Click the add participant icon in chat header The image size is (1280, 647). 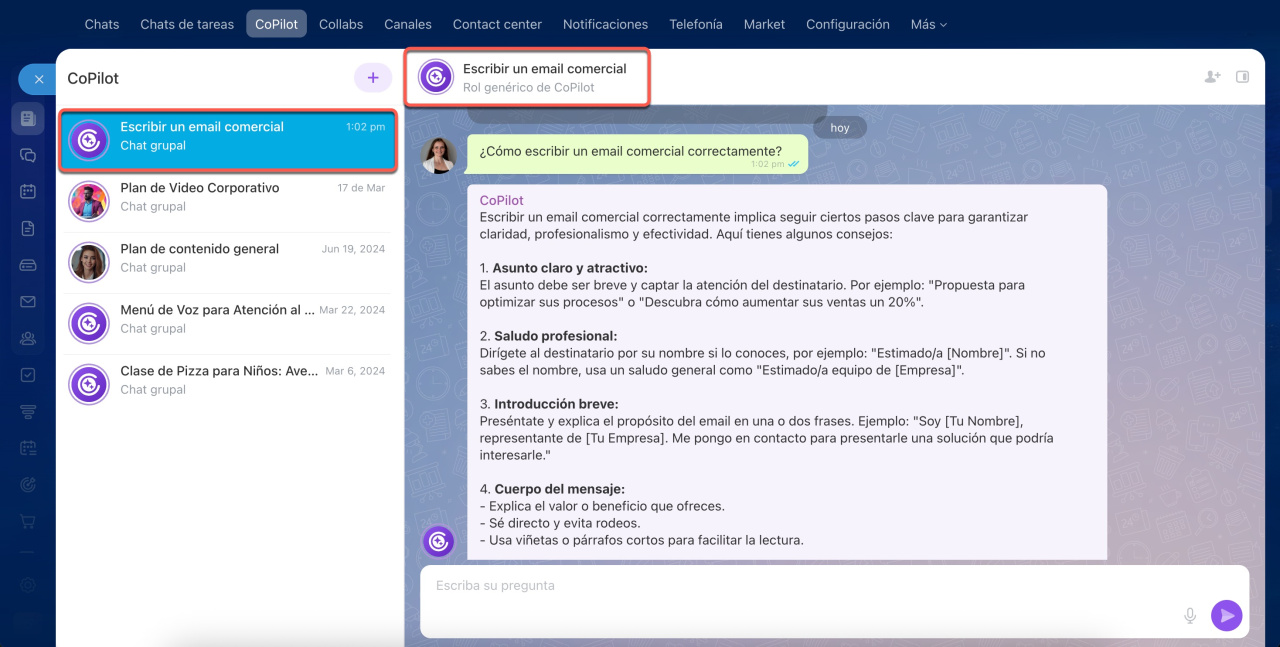1212,77
